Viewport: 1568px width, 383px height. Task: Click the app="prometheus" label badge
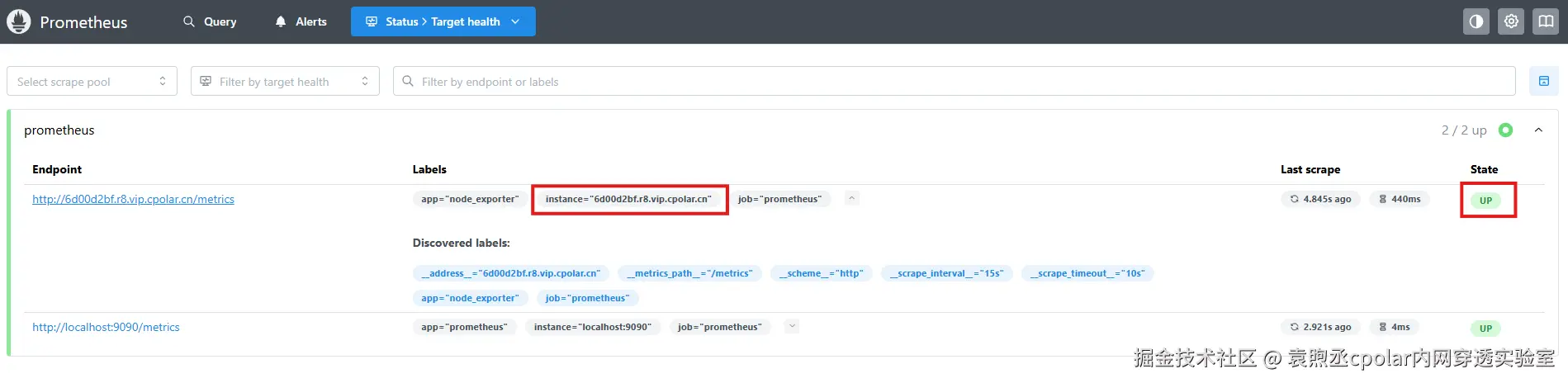click(x=465, y=327)
